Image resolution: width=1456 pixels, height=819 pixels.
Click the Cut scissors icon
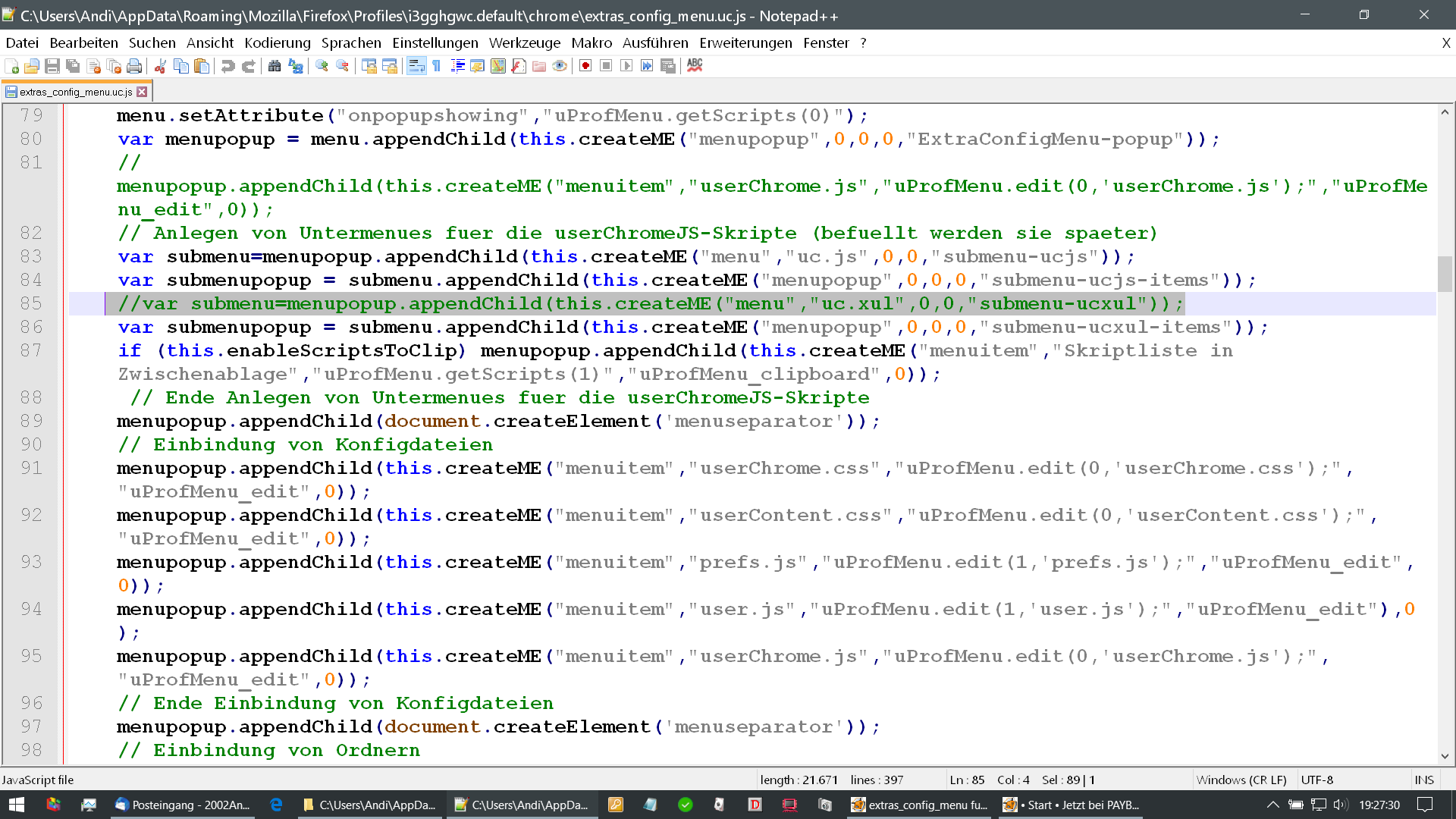(x=160, y=67)
